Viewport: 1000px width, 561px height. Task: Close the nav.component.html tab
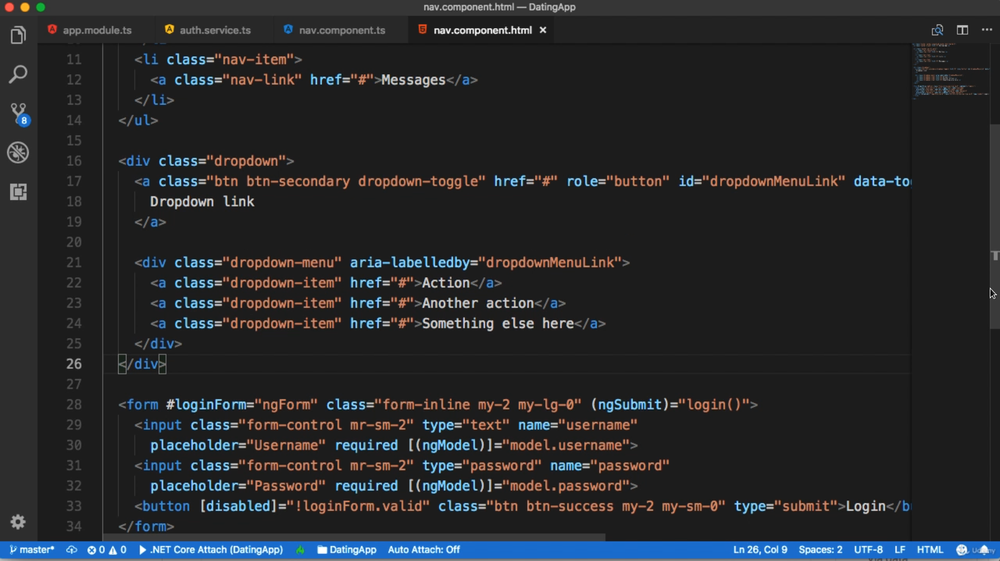click(x=543, y=30)
